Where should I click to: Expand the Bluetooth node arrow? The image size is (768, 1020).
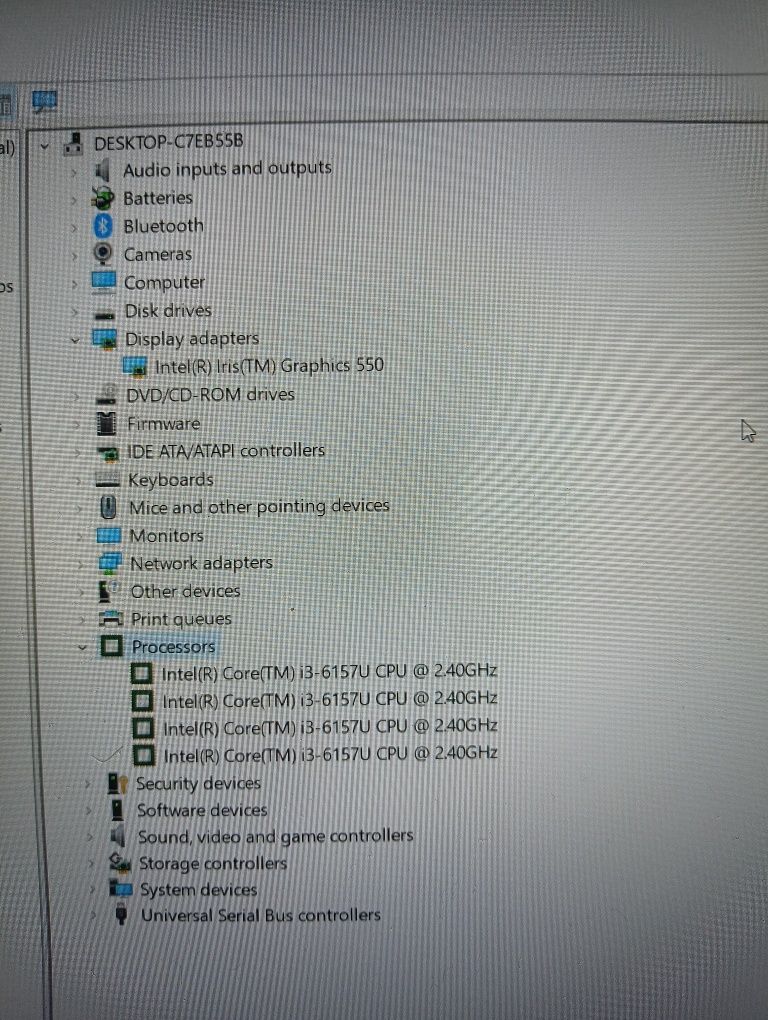[x=74, y=228]
